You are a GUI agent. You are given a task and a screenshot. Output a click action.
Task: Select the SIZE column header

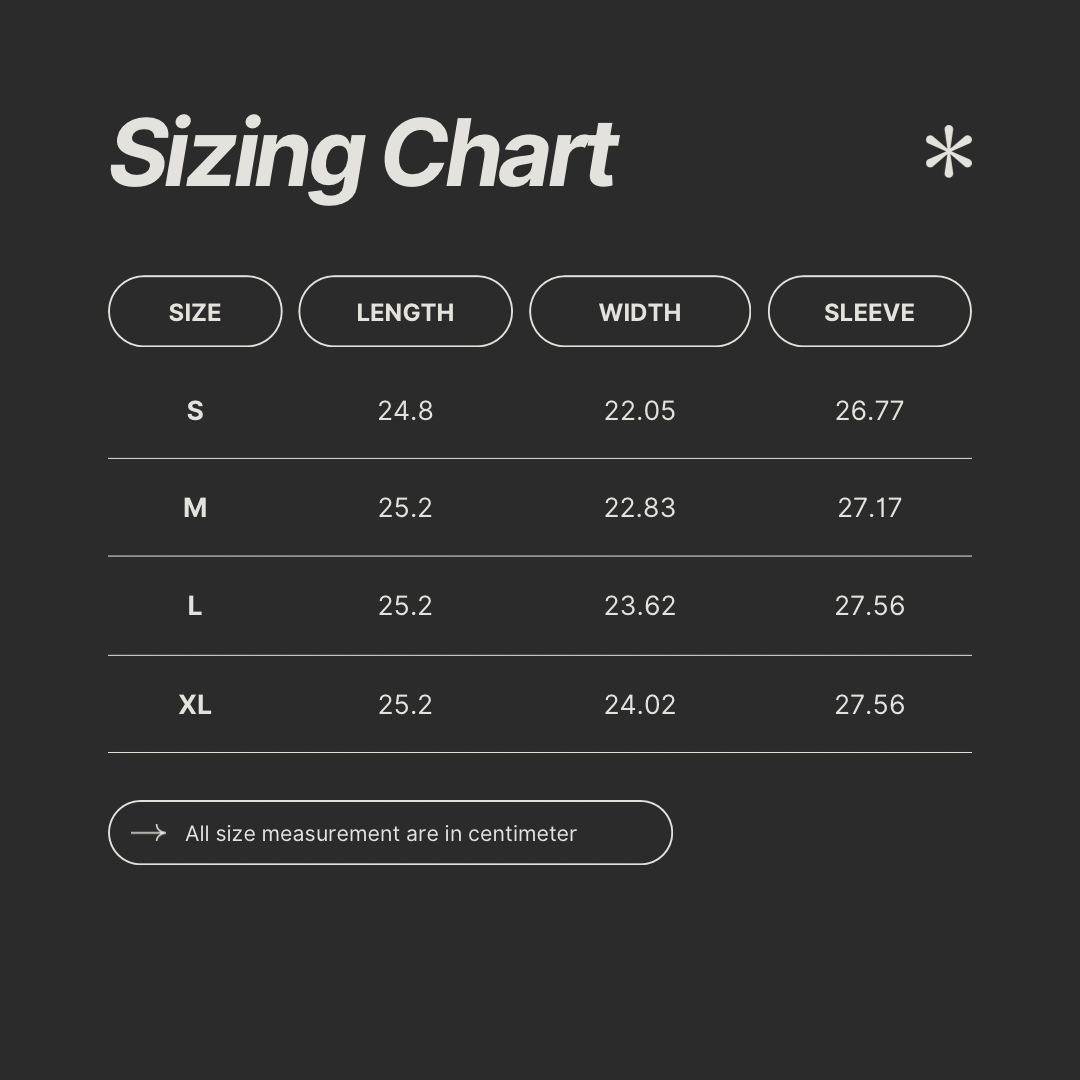[195, 312]
